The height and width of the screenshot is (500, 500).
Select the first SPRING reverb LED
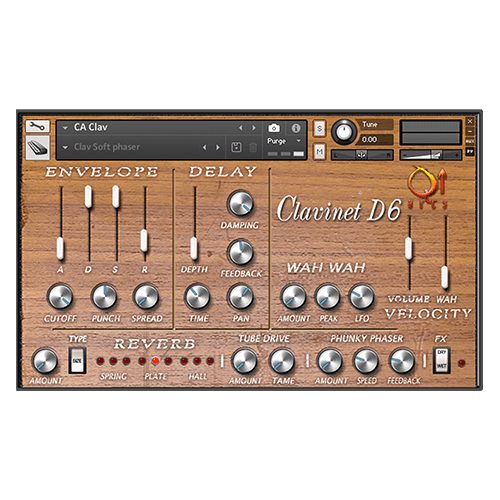click(x=100, y=361)
